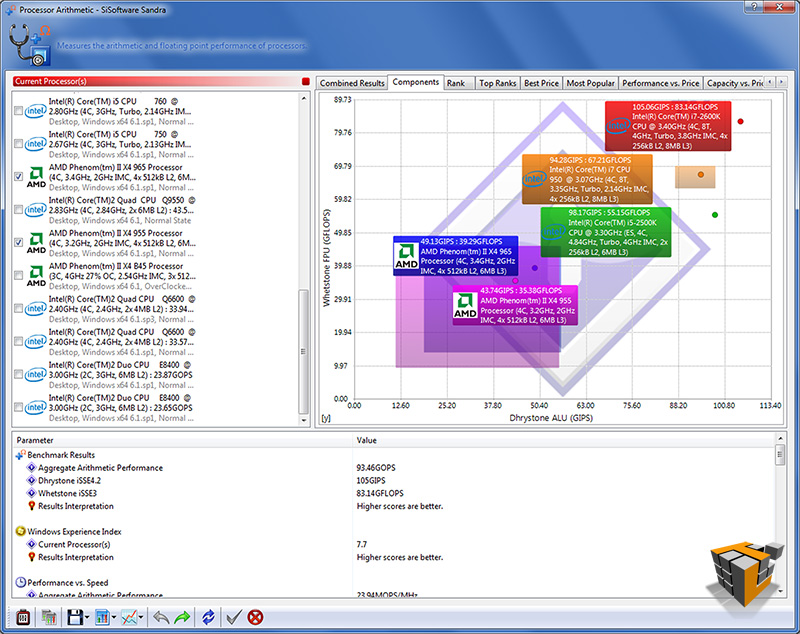Click the orange i7 950 data point on chart
This screenshot has height=634, width=800.
[x=701, y=175]
